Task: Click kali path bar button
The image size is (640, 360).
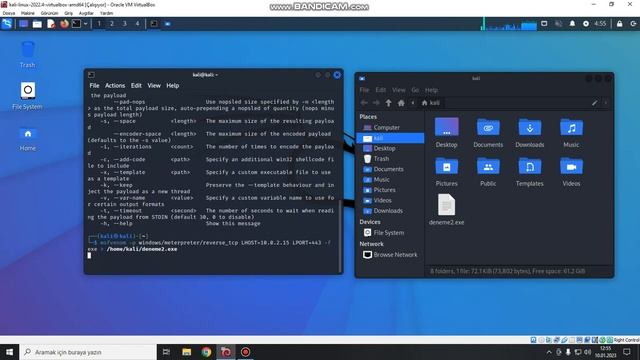Action: [431, 103]
